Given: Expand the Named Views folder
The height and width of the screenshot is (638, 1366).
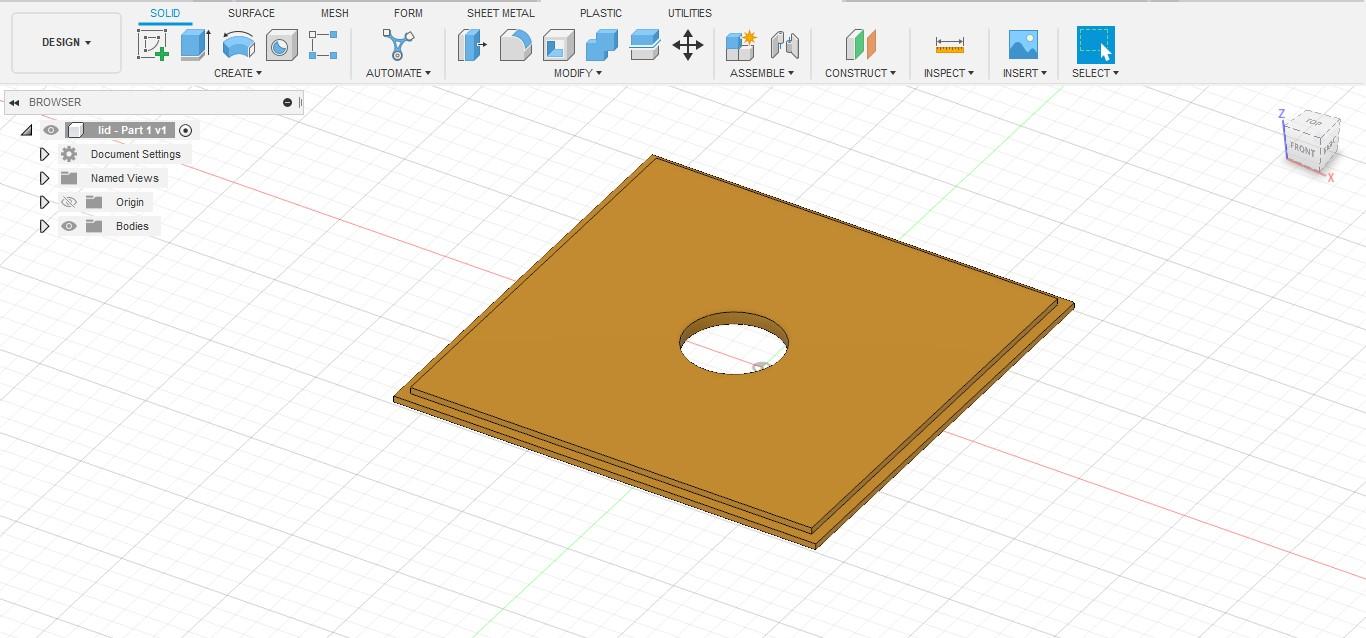Looking at the screenshot, I should 44,178.
